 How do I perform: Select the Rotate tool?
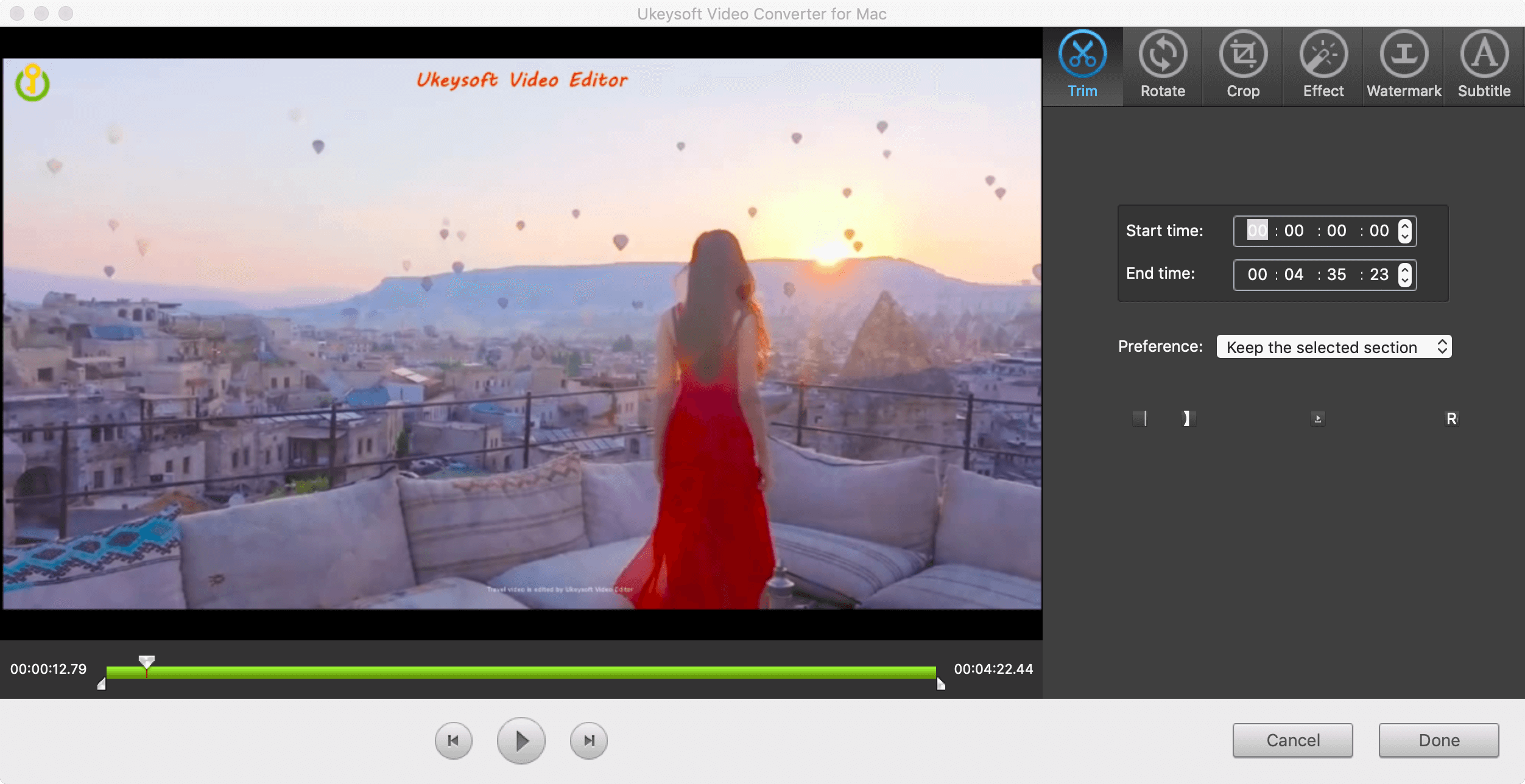tap(1163, 63)
